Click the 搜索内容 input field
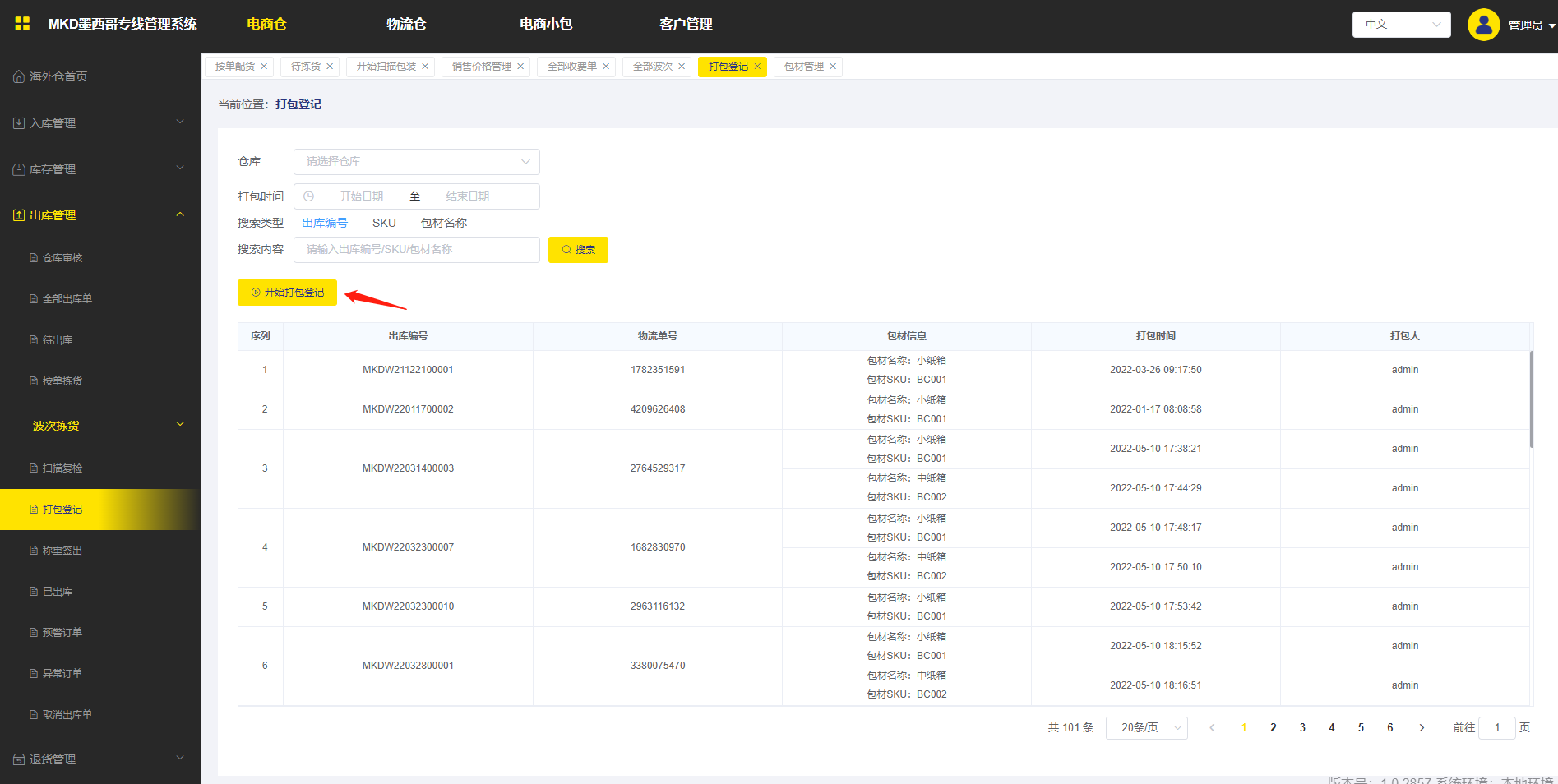1558x784 pixels. [x=416, y=250]
